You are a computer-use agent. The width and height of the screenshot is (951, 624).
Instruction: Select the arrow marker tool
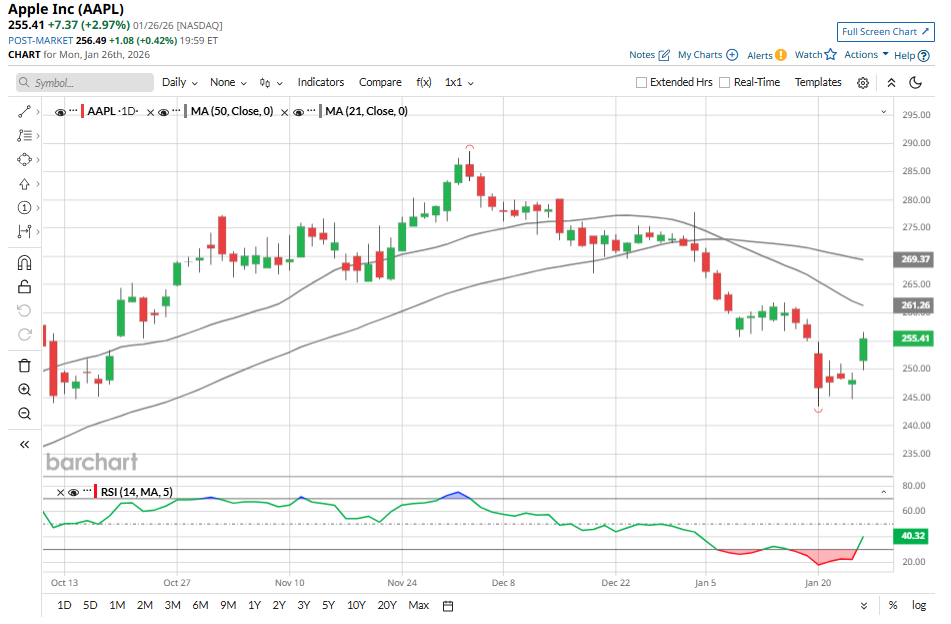(x=24, y=184)
